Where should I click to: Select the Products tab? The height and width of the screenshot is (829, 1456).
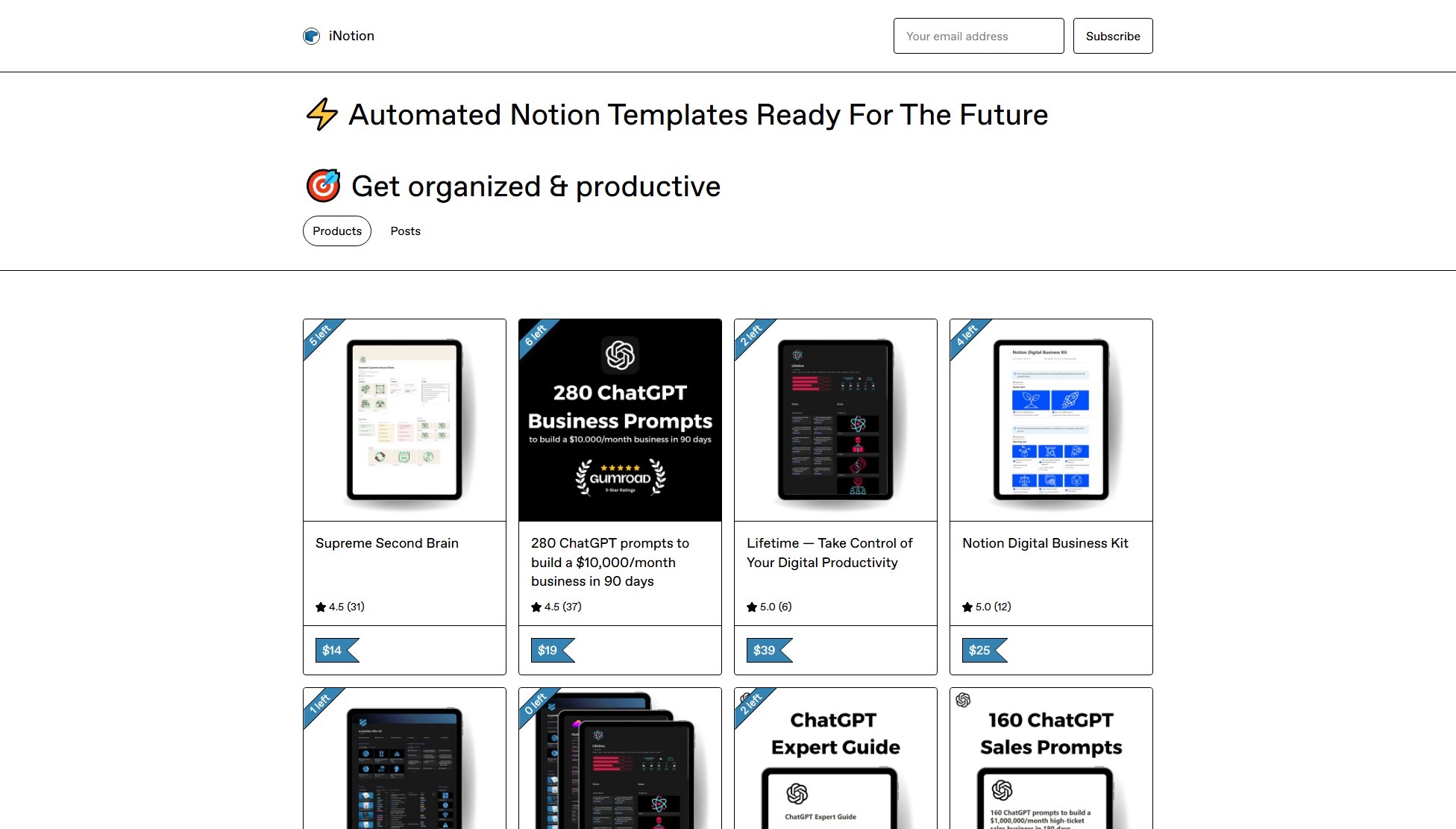(337, 231)
